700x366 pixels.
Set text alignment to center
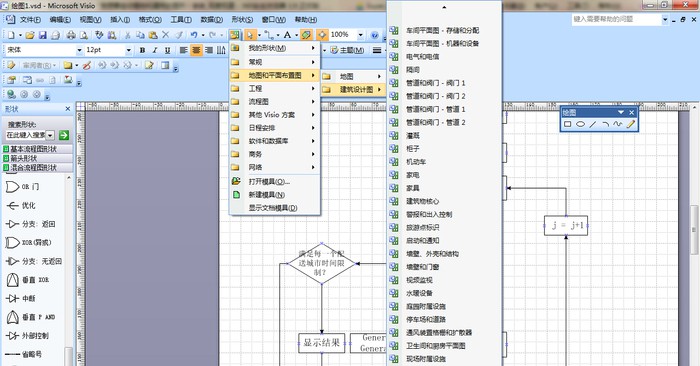coord(196,50)
